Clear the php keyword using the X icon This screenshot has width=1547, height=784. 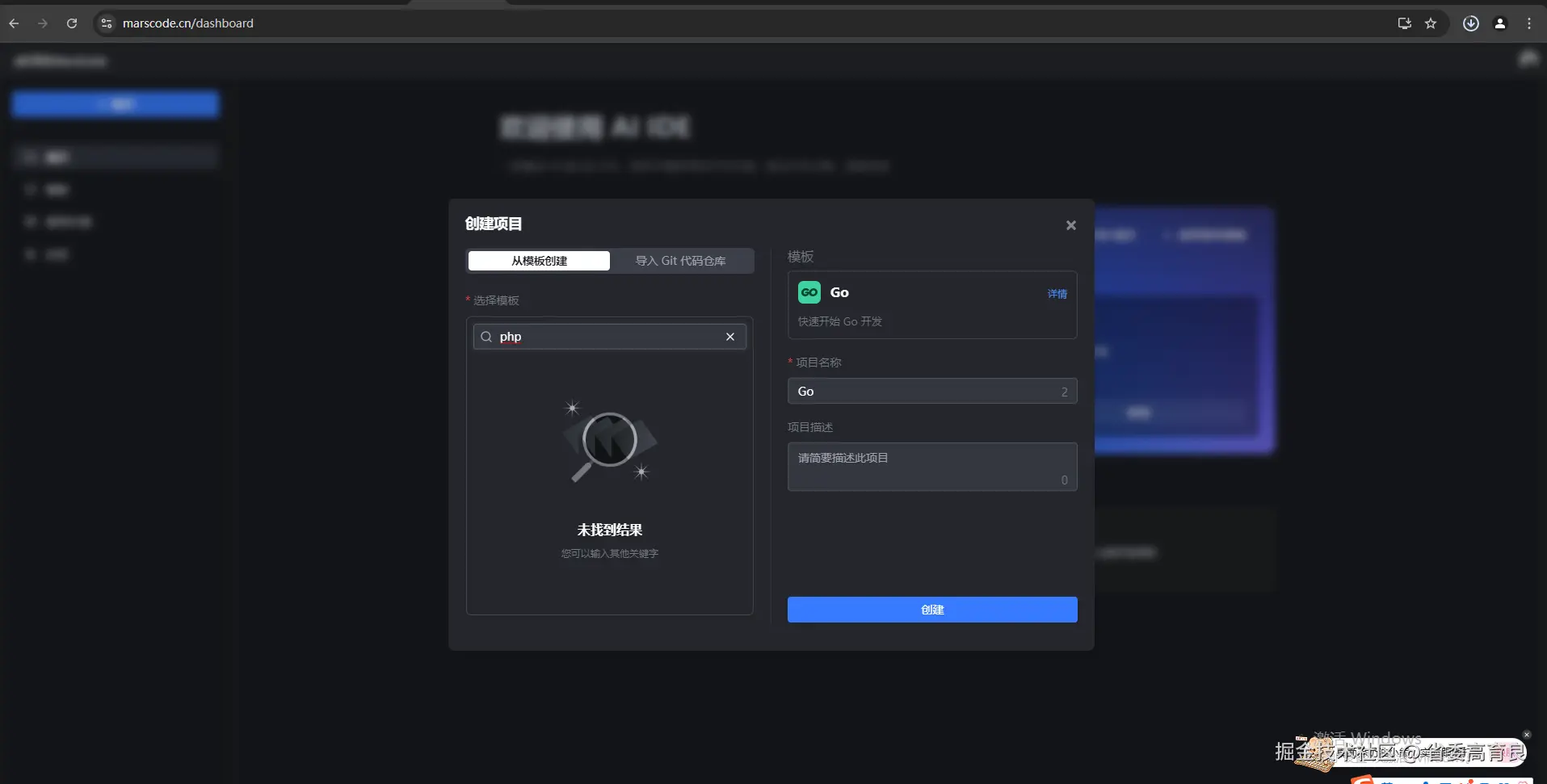[x=729, y=337]
